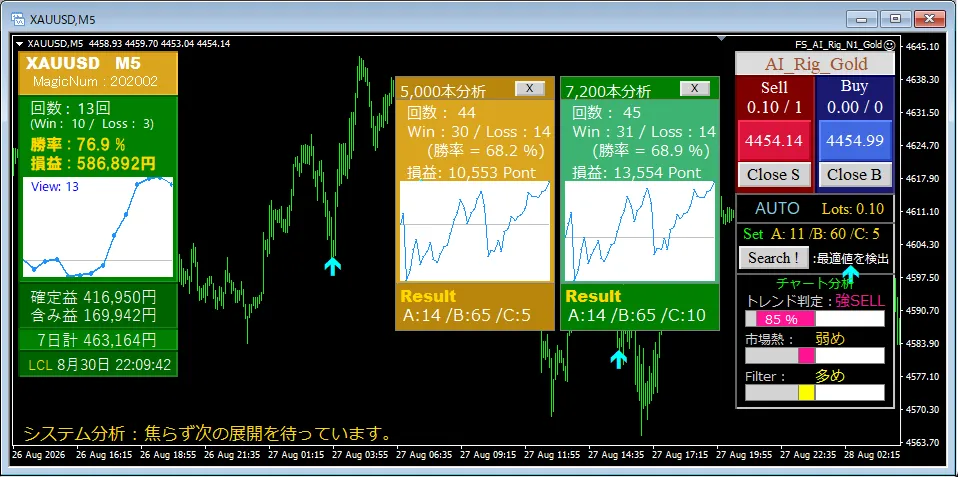Click the cyan up arrow near 27 Aug 14:35
958x477 pixels.
tap(619, 359)
